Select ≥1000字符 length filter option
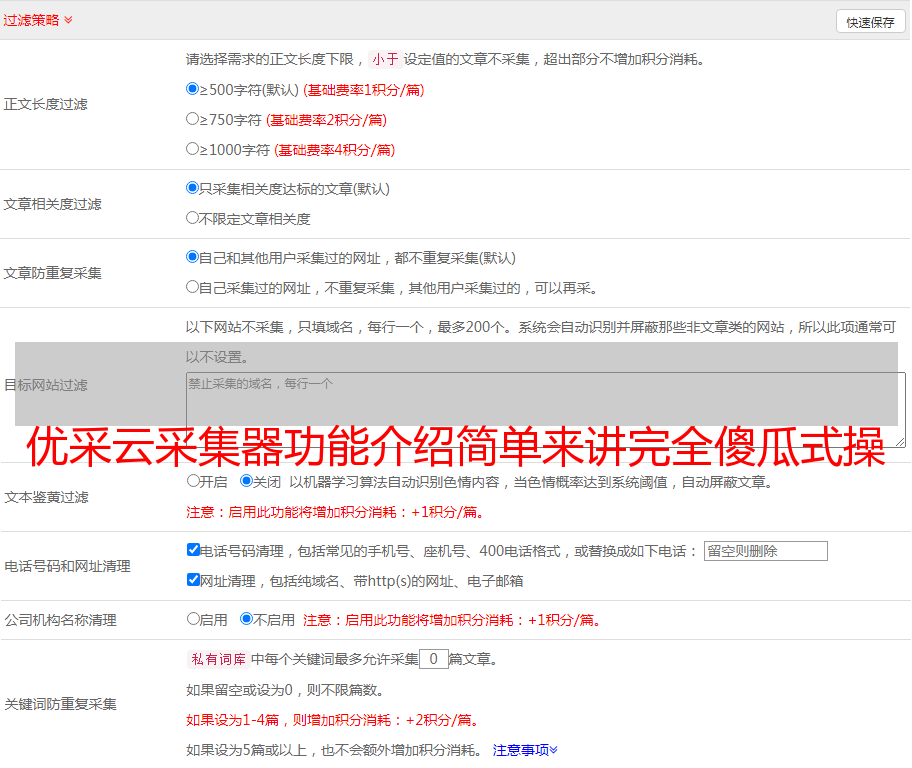912x768 pixels. pos(193,149)
